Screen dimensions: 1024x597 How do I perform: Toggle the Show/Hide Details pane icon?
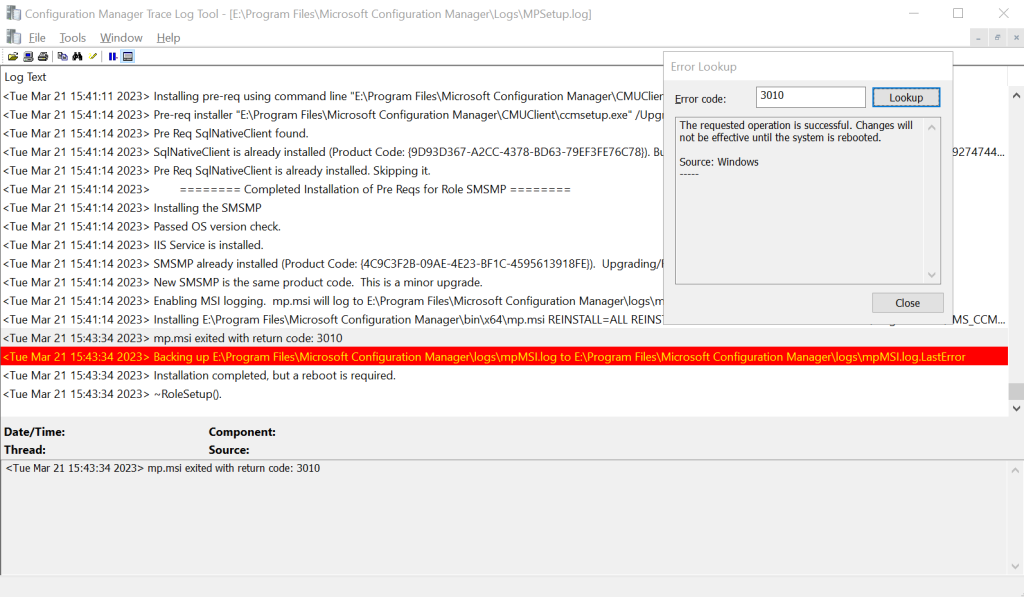[128, 57]
